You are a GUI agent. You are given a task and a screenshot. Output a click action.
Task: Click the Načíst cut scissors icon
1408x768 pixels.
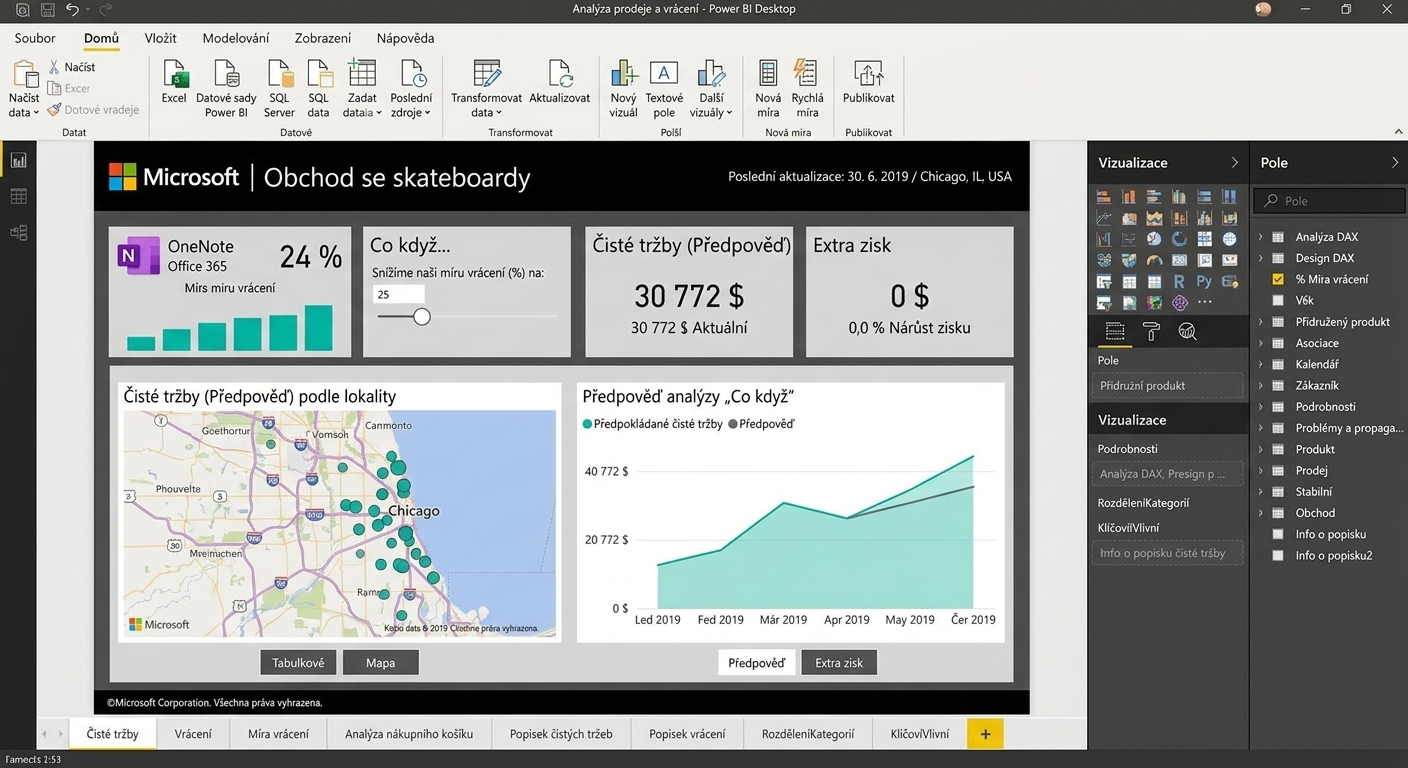pyautogui.click(x=55, y=67)
